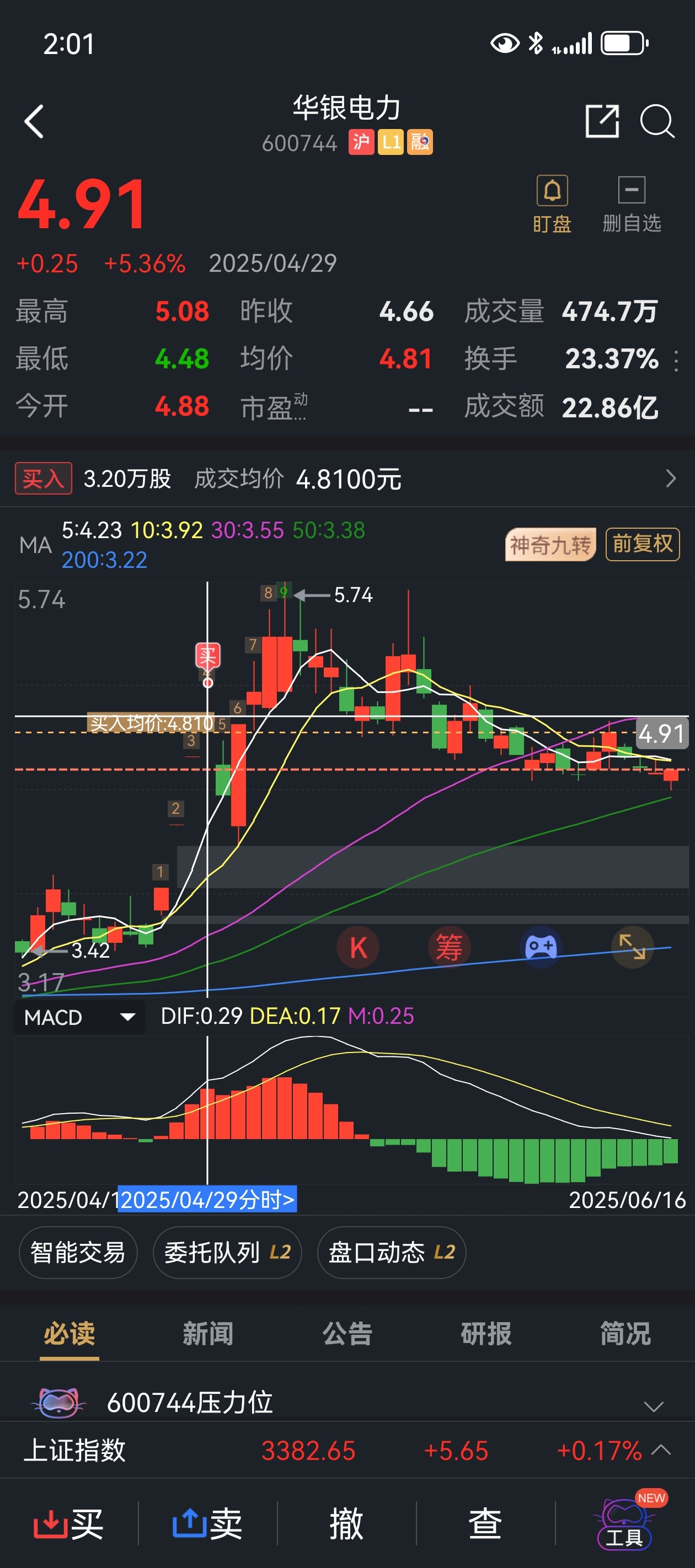This screenshot has height=1568, width=695.
Task: Expand the 买入 trade detail chevron
Action: (671, 479)
